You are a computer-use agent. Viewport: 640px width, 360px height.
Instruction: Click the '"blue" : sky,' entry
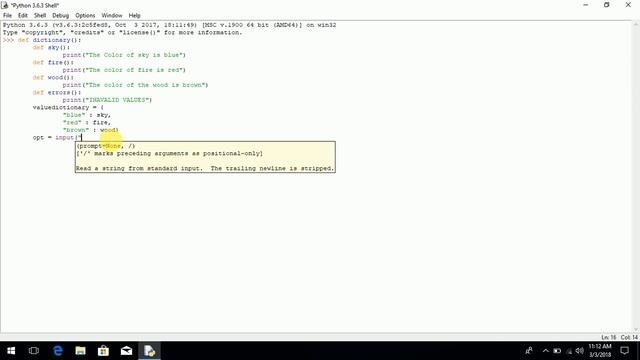point(87,115)
